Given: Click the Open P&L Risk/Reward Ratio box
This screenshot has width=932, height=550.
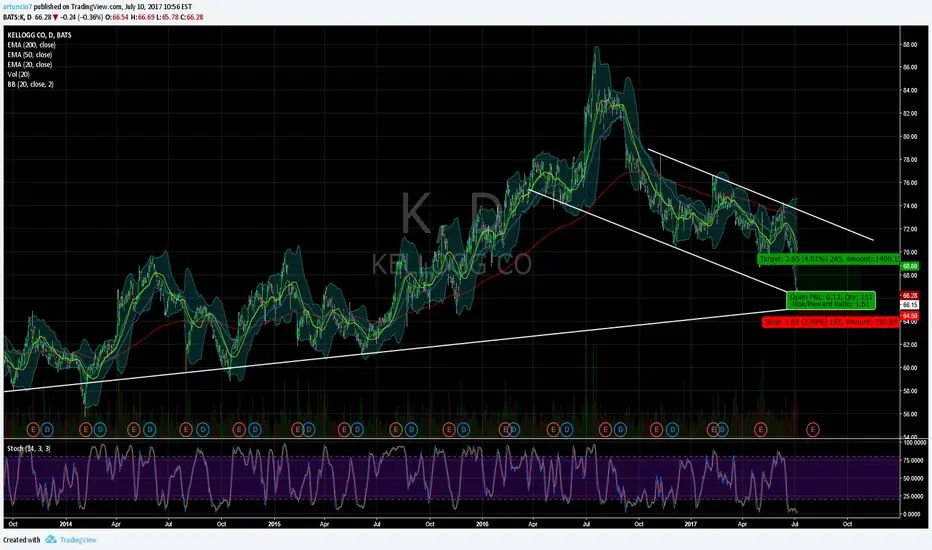Looking at the screenshot, I should [831, 300].
